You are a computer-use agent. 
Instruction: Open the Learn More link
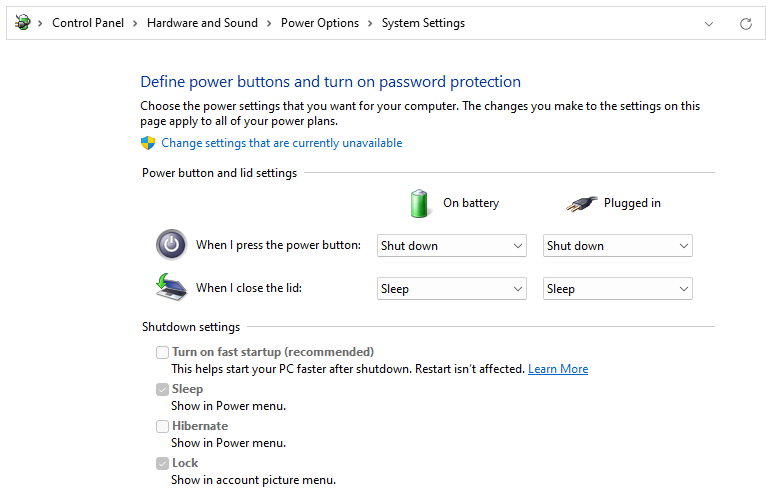tap(558, 369)
